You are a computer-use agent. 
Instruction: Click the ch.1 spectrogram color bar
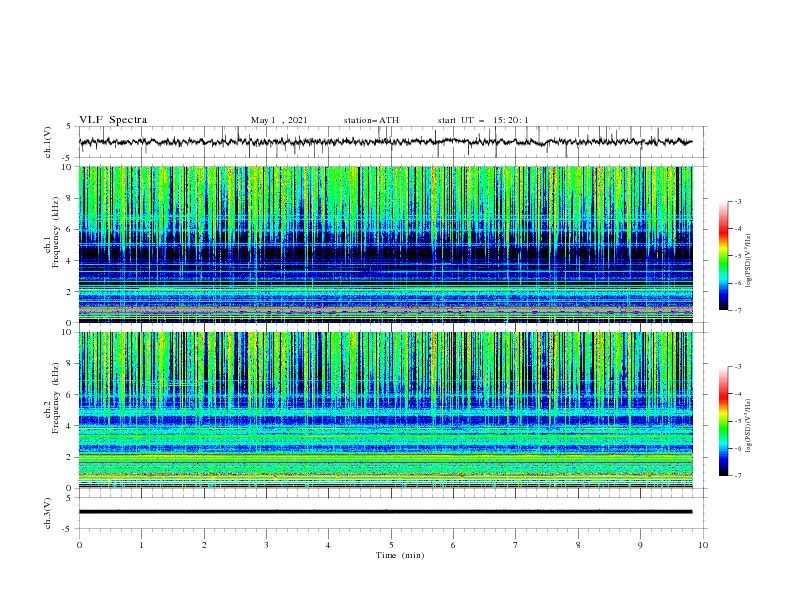pos(723,256)
